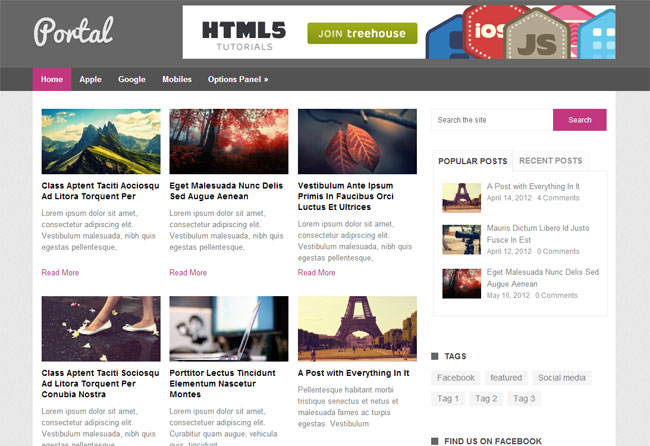Click Read More under the red forest post
Image resolution: width=650 pixels, height=446 pixels.
point(188,272)
